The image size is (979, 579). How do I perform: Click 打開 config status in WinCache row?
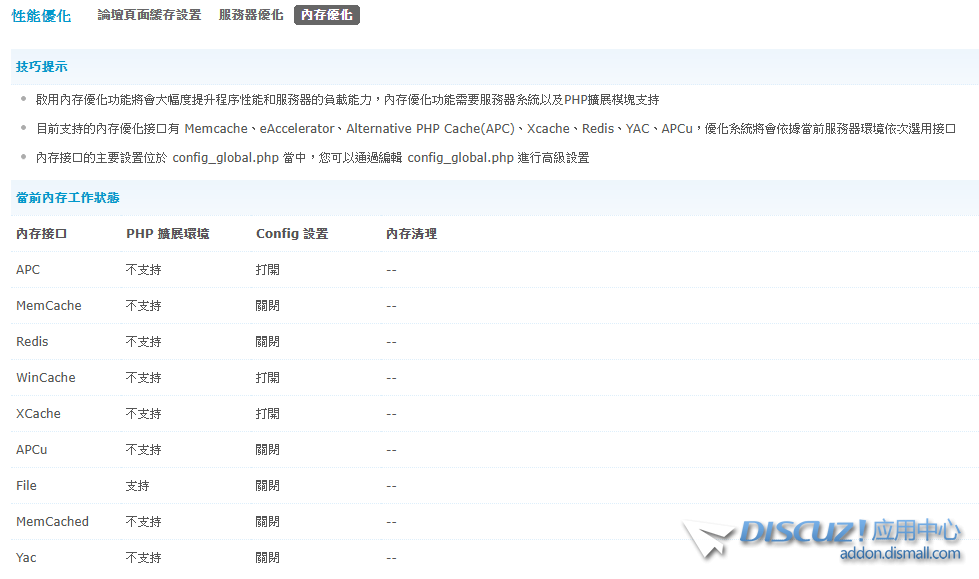click(x=268, y=378)
